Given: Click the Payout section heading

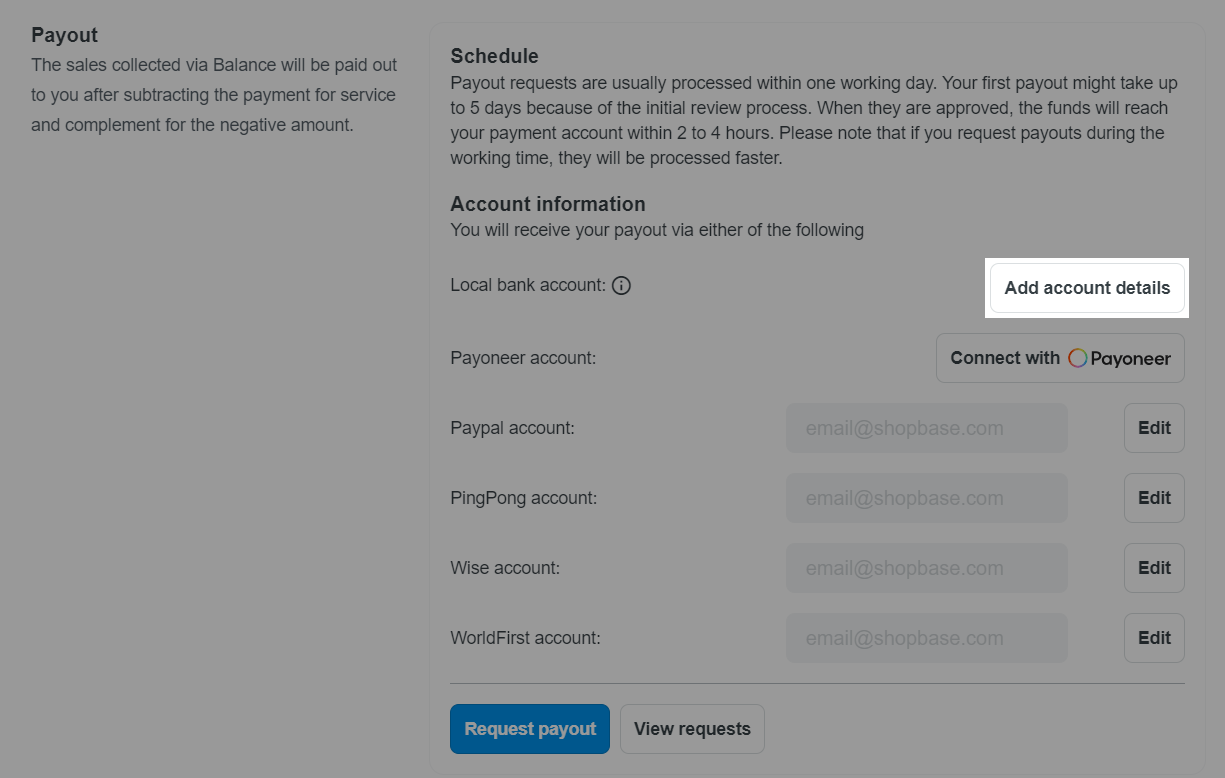Looking at the screenshot, I should 65,35.
